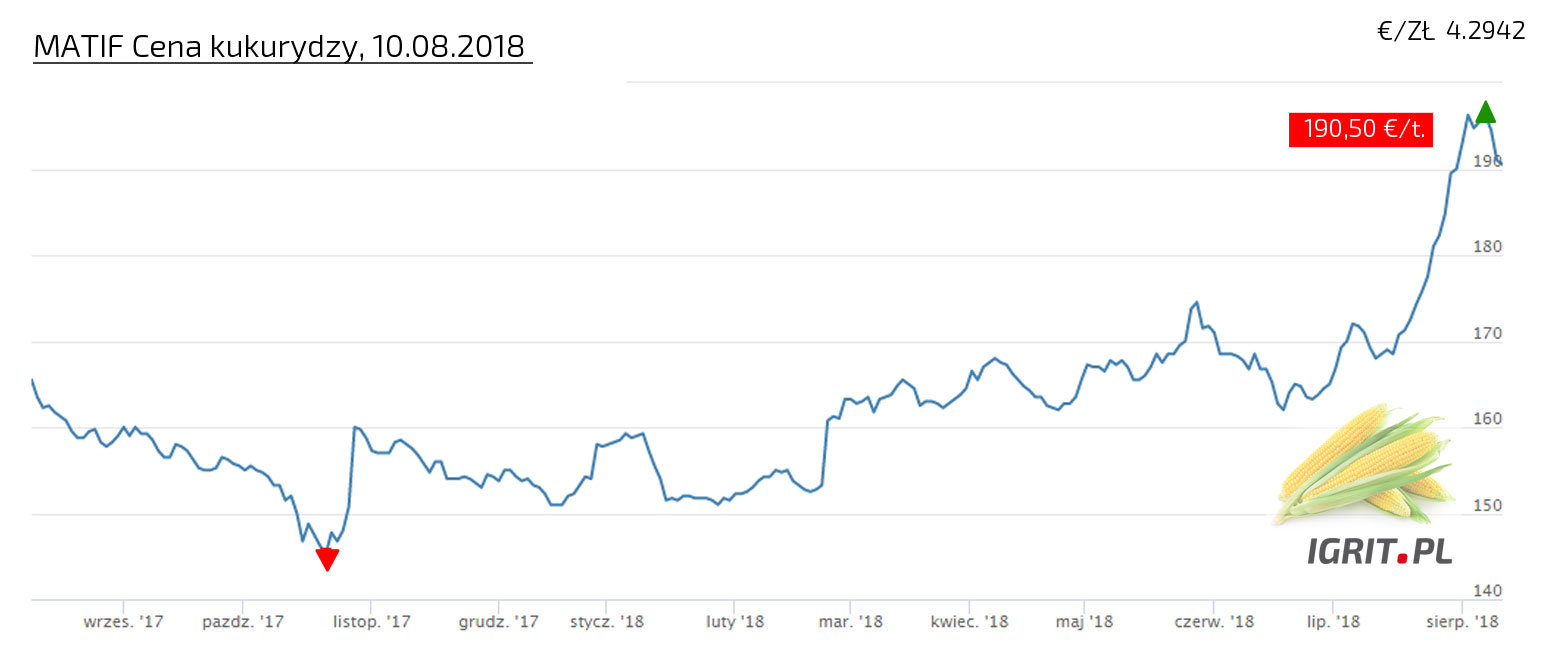
Task: Click the MATIF Cena kukurydzy chart title
Action: tap(280, 46)
